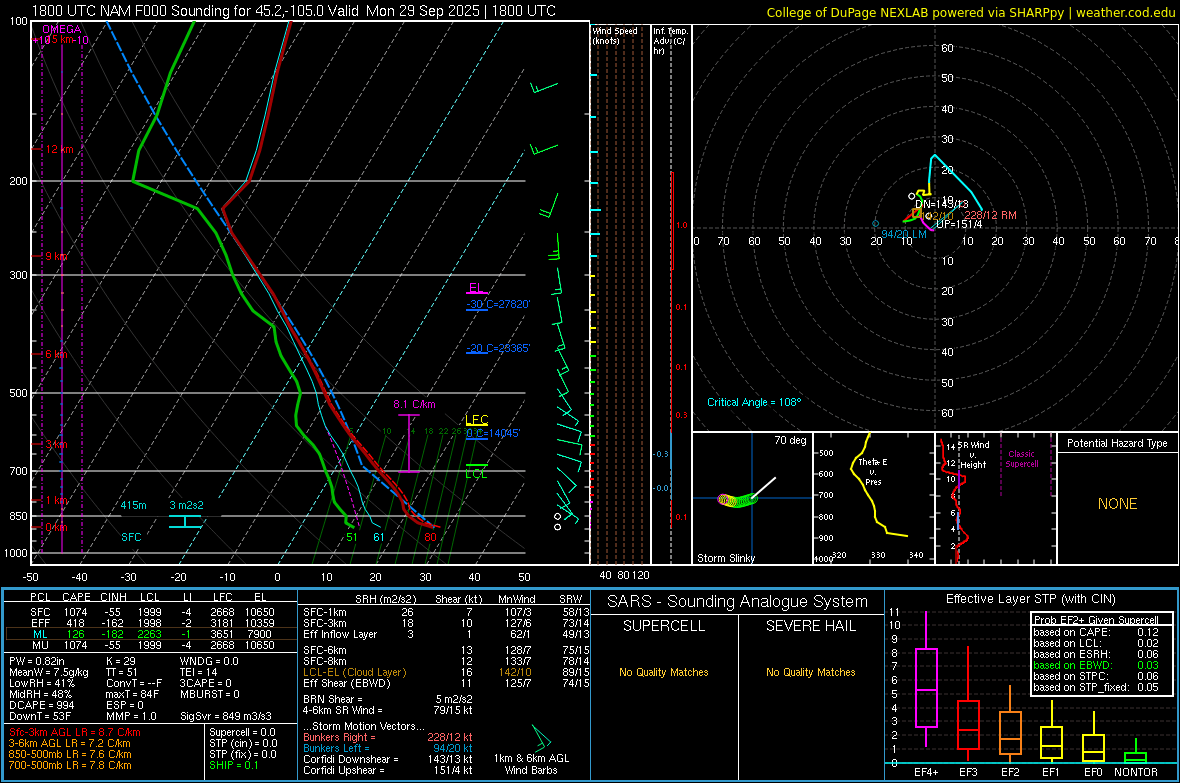
Task: Click the 8.1 C/km lapse rate label
Action: tap(414, 404)
